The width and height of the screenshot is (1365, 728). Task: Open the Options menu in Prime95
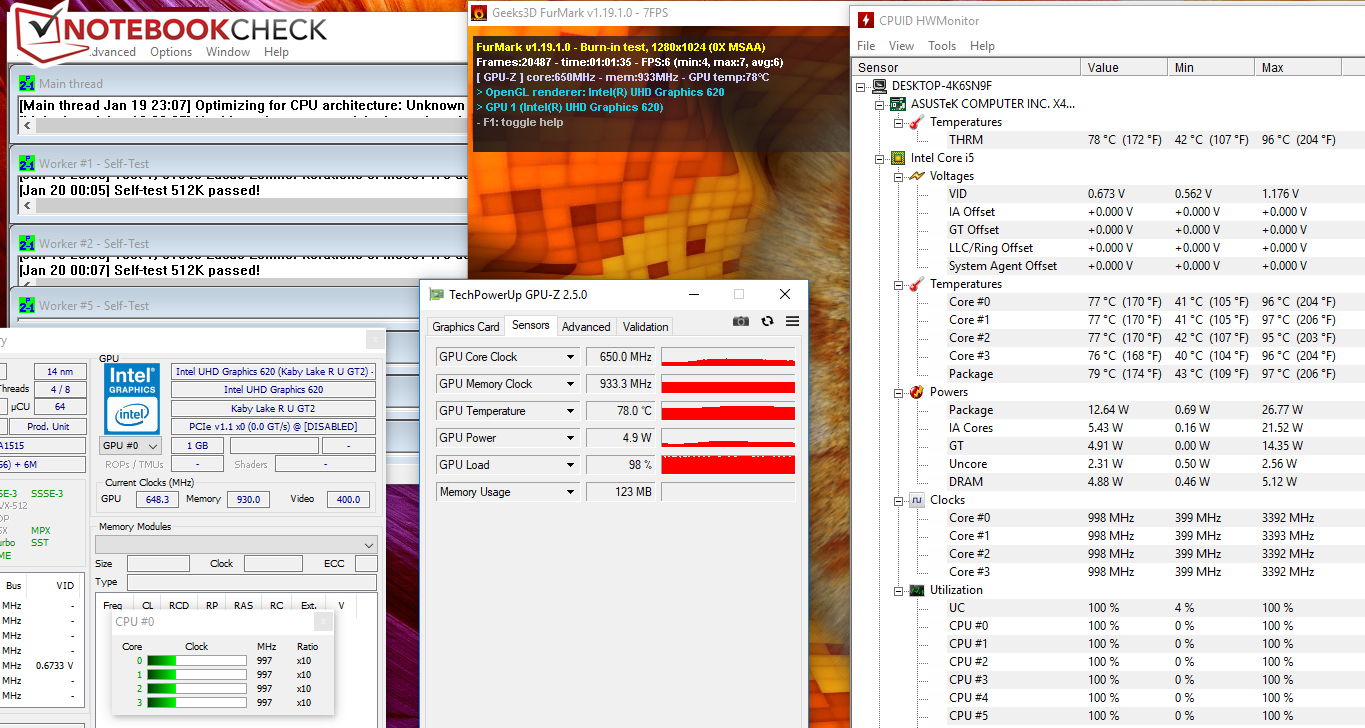(171, 52)
